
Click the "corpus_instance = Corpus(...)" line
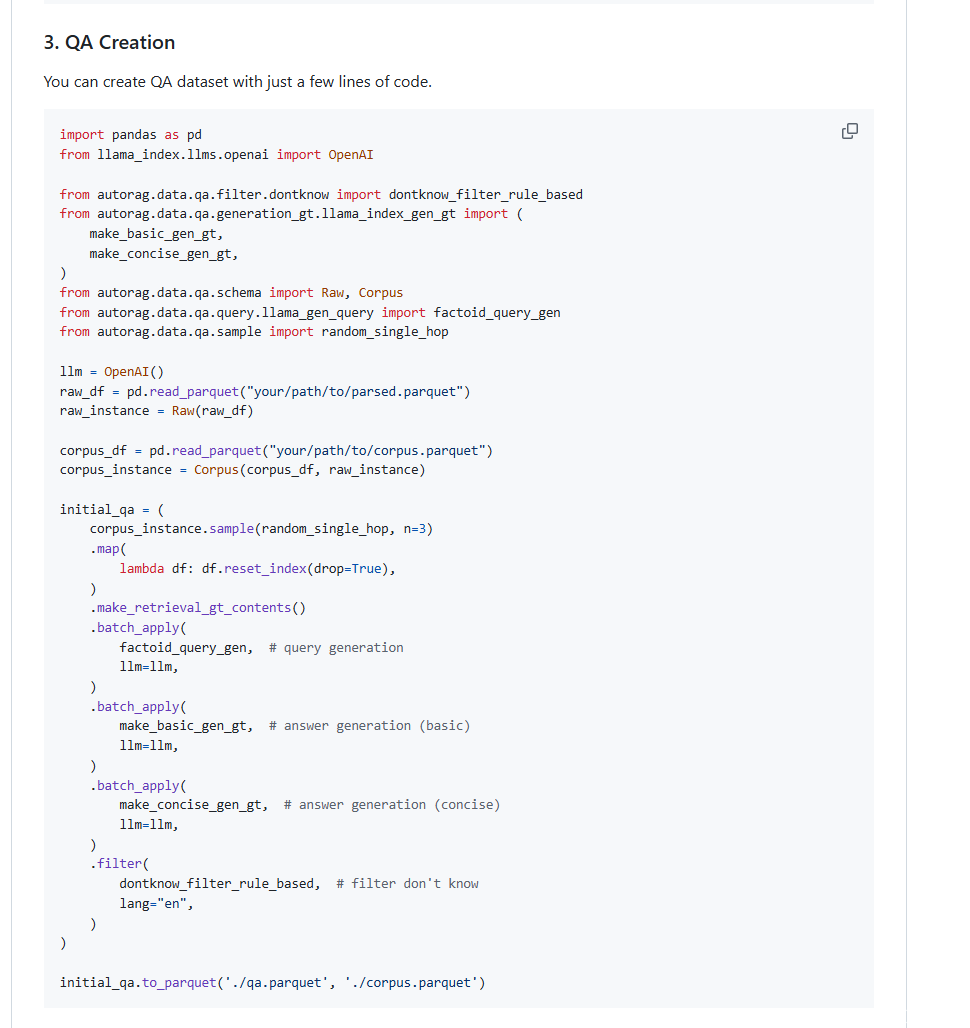click(242, 470)
